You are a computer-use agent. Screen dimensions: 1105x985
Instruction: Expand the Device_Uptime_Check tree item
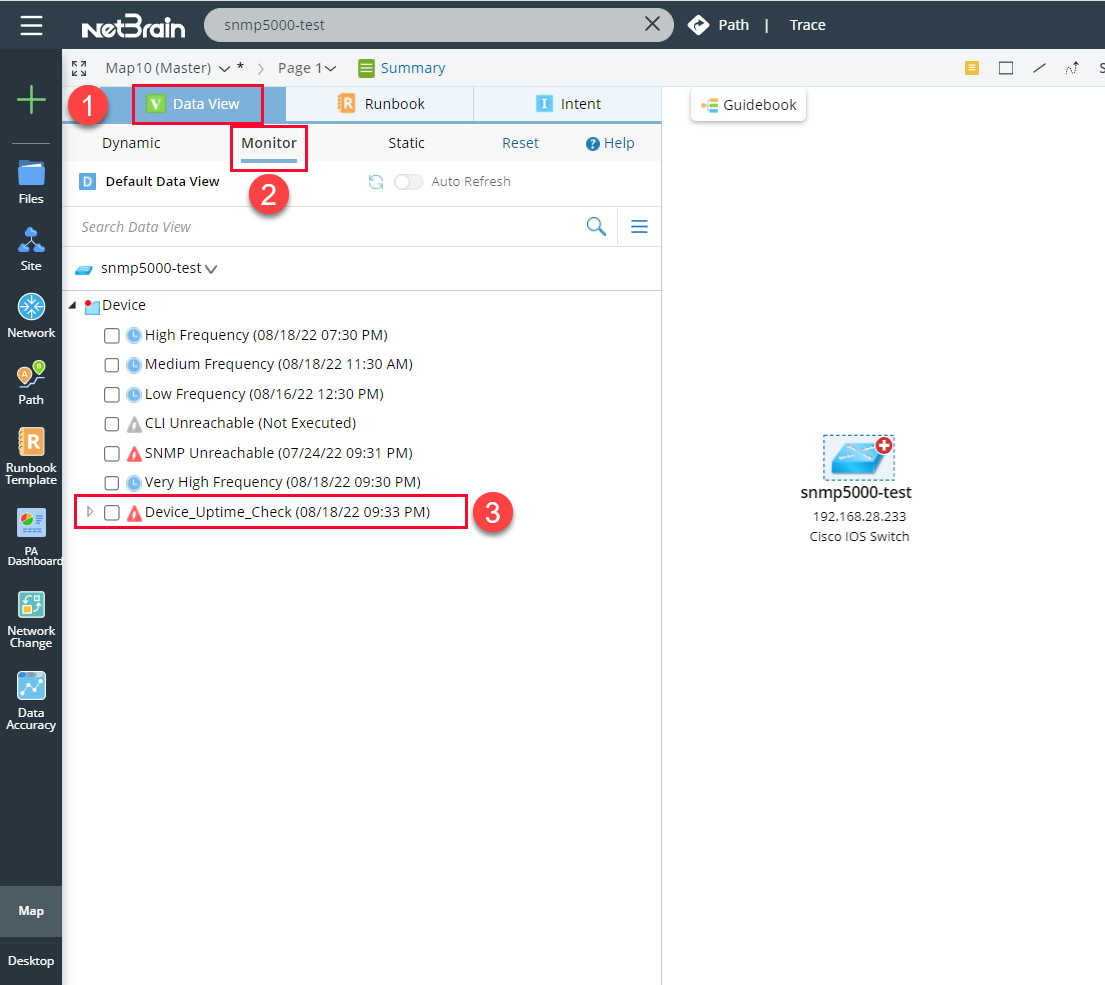(89, 512)
